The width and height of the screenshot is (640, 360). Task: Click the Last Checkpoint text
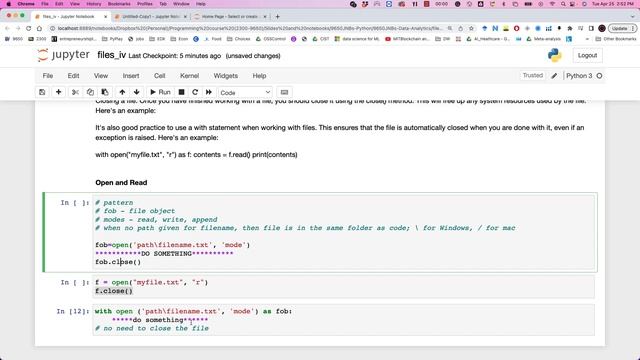(175, 56)
